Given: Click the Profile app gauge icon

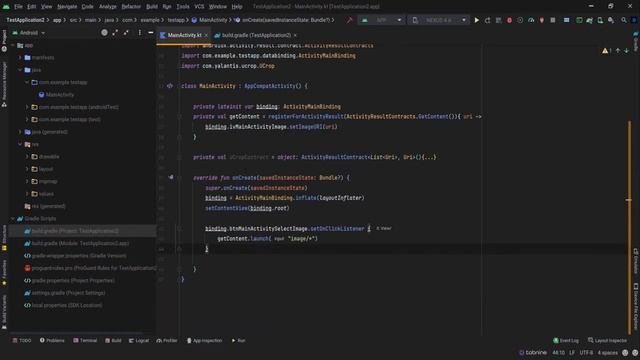Looking at the screenshot, I should (531, 20).
